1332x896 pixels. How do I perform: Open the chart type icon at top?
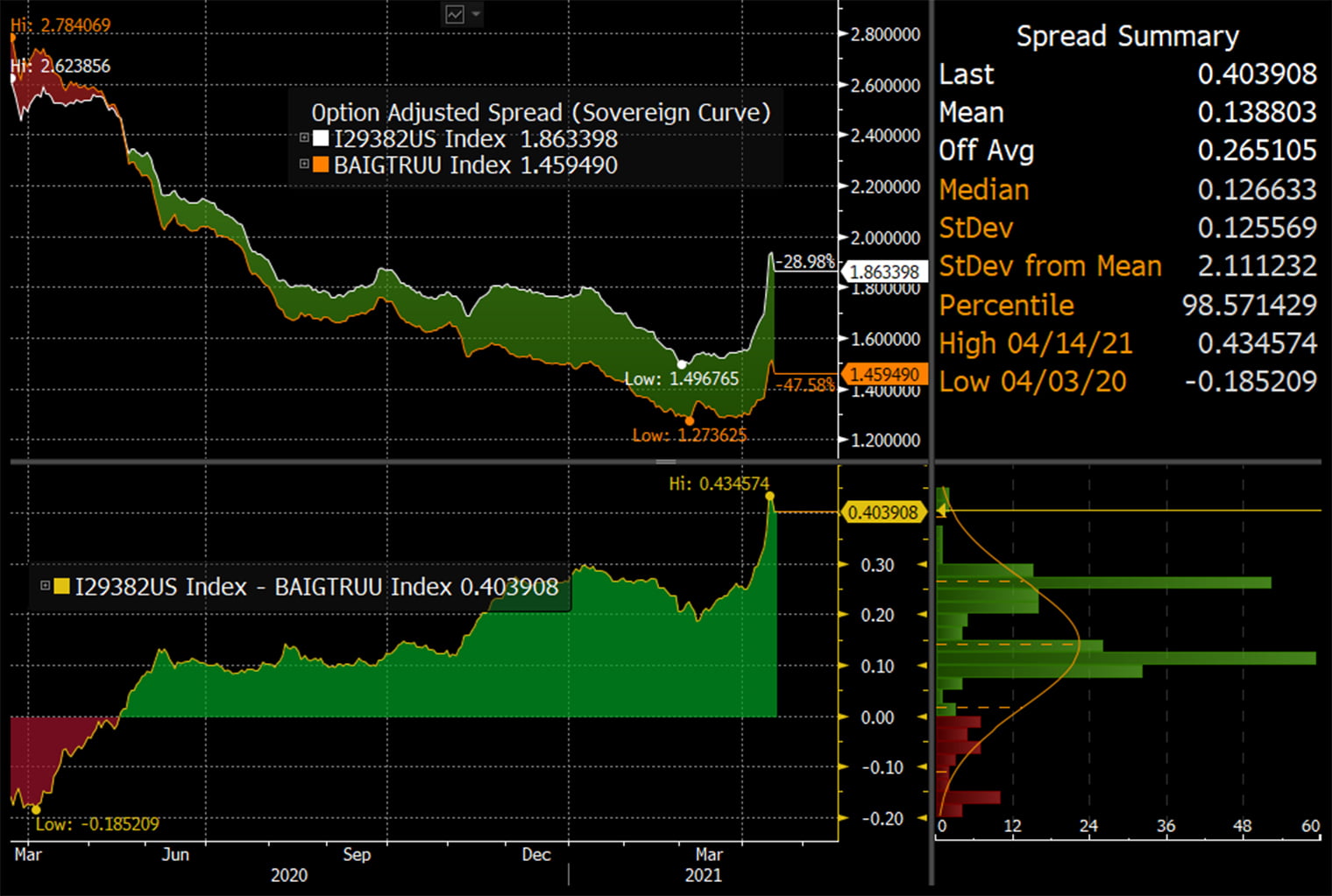click(x=455, y=14)
